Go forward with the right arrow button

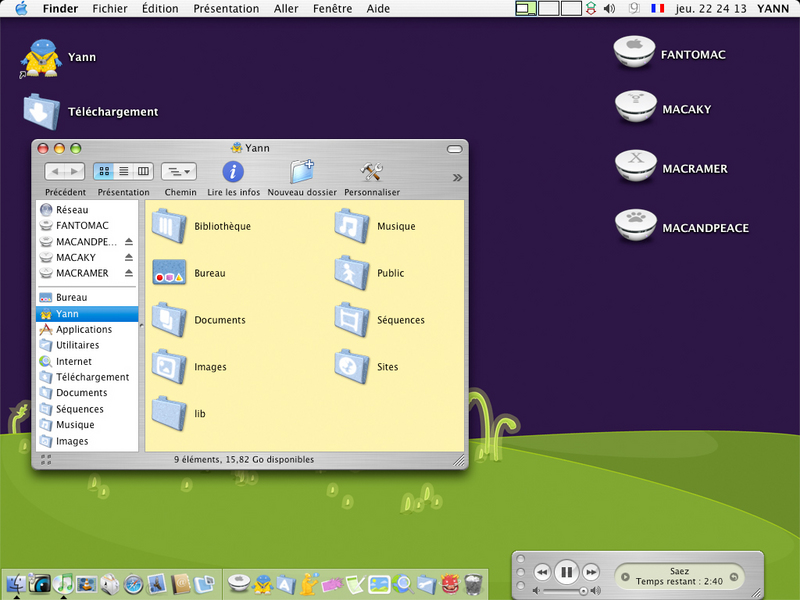(74, 171)
